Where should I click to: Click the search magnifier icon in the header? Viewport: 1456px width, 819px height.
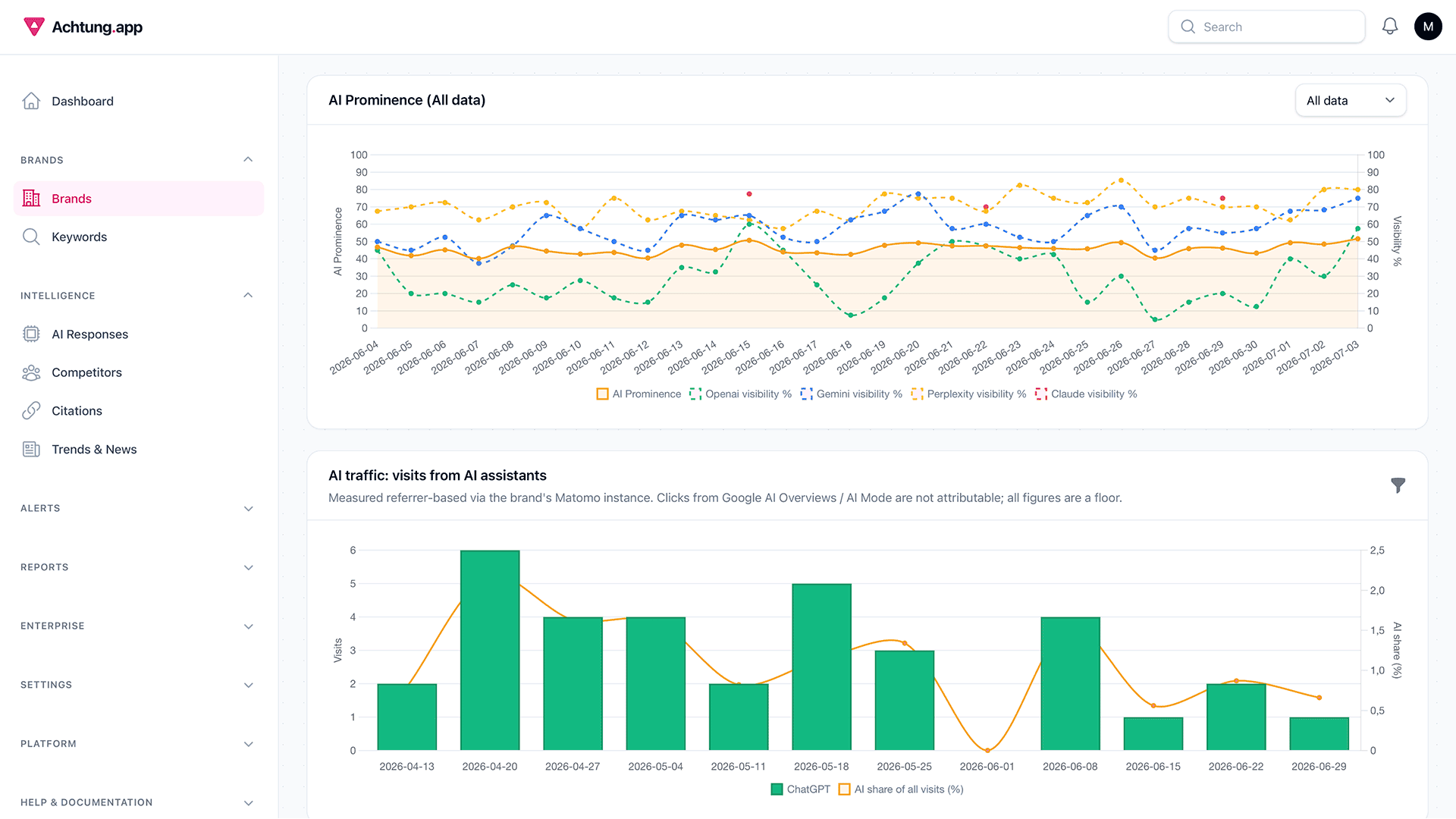1188,27
